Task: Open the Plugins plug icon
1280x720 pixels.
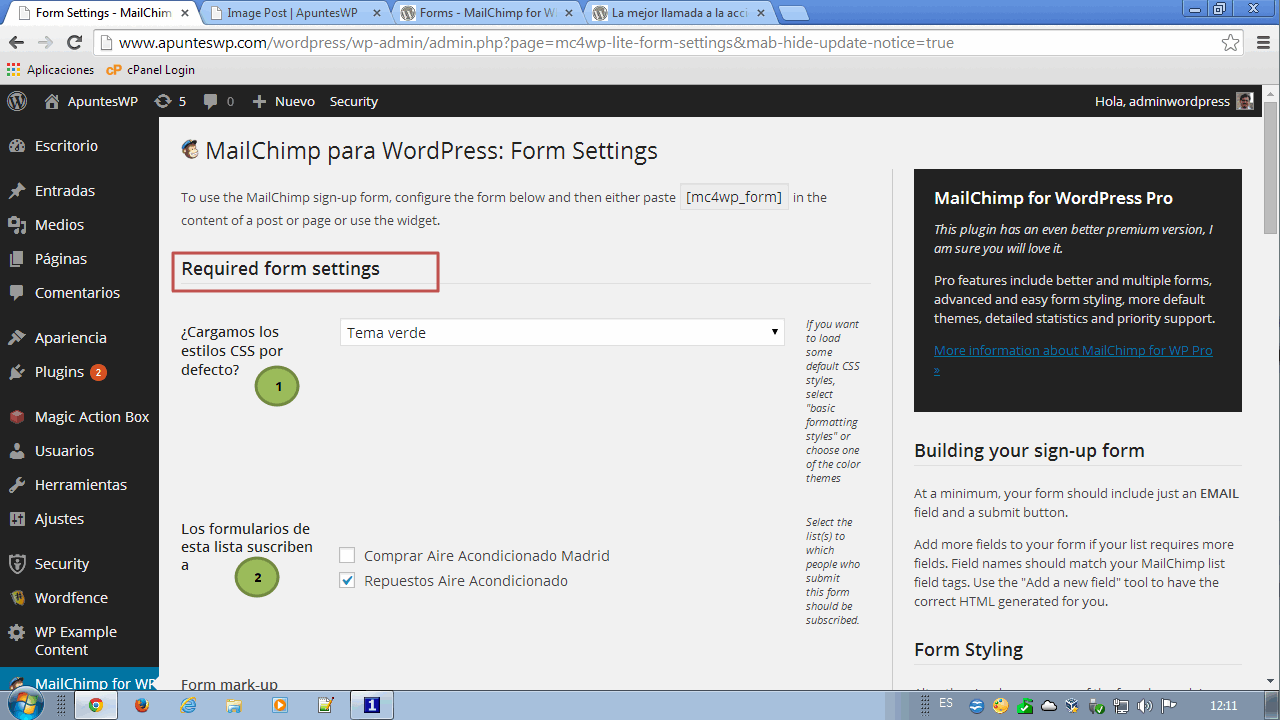Action: 17,372
